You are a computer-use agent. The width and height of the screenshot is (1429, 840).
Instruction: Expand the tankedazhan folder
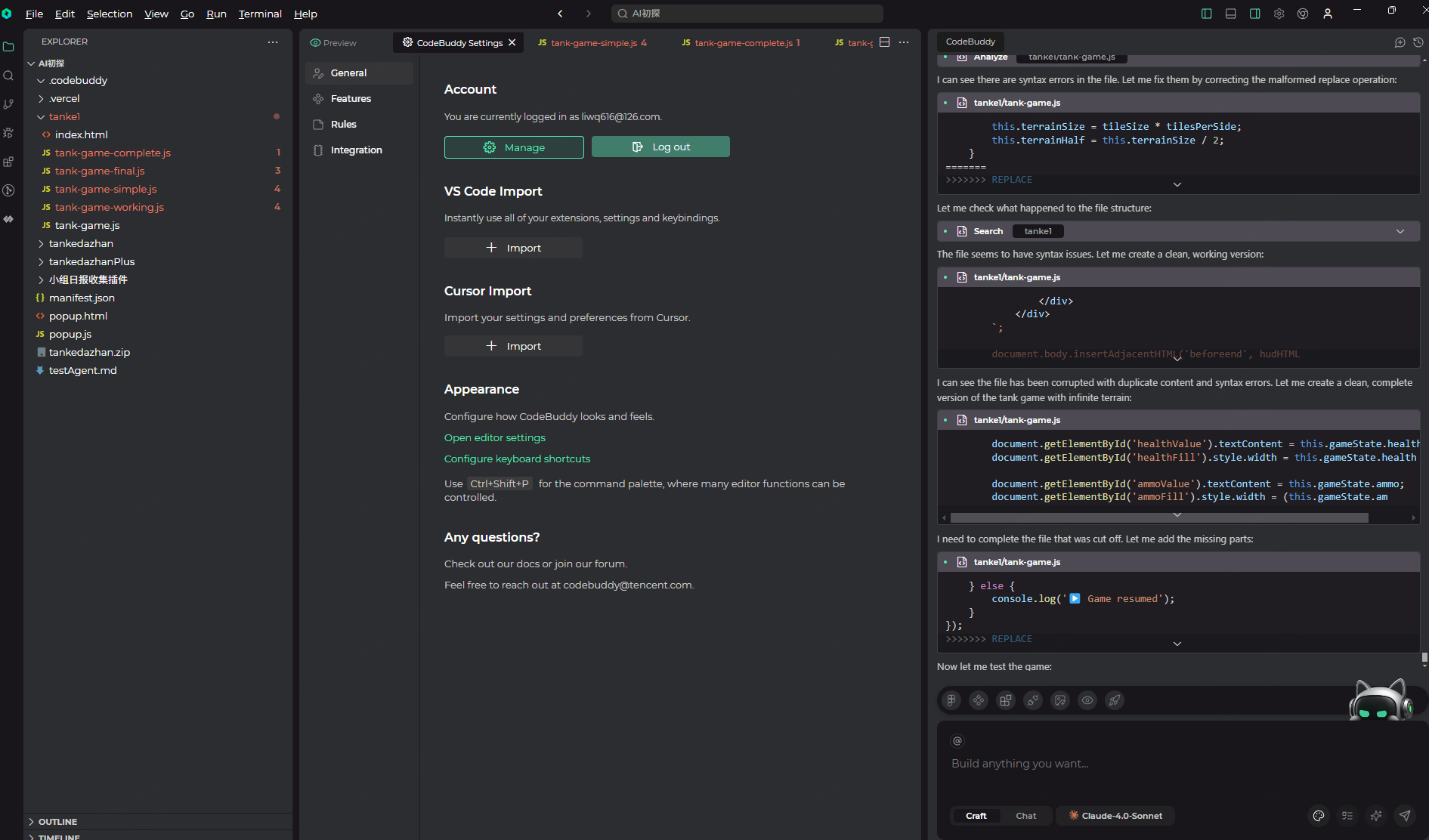click(x=41, y=244)
